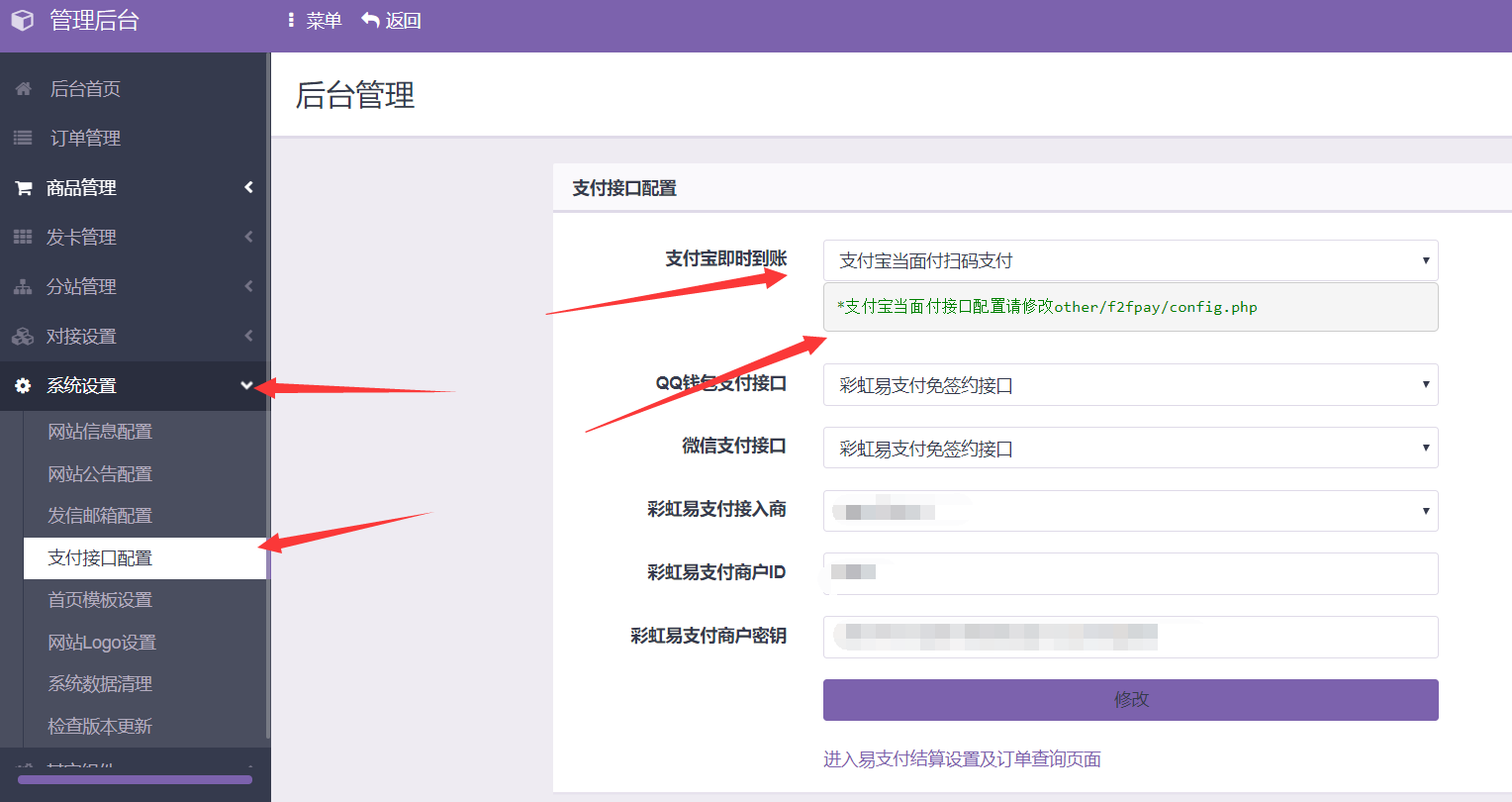
Task: Expand the 商品管理 submenu chevron
Action: coord(247,187)
